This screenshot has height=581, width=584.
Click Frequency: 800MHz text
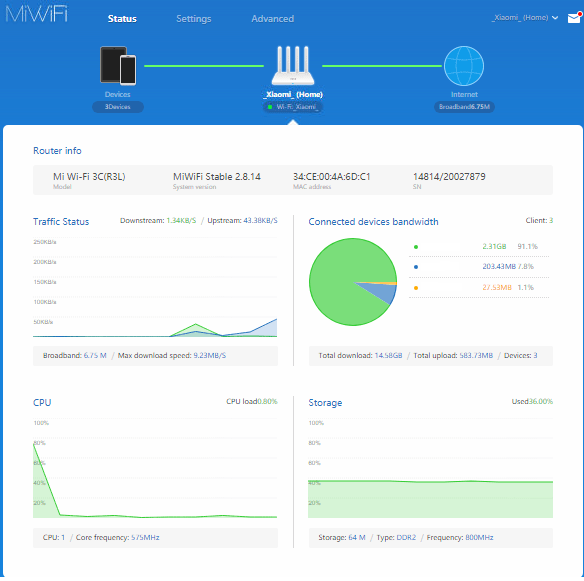point(460,537)
